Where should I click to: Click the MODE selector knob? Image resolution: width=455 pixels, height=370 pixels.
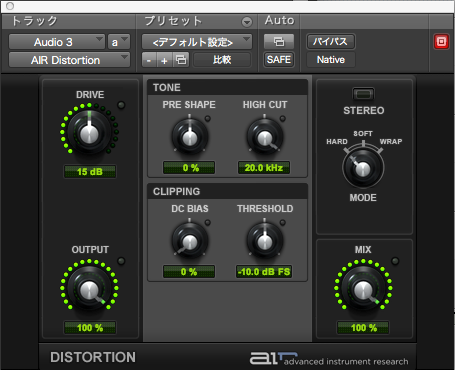[363, 168]
